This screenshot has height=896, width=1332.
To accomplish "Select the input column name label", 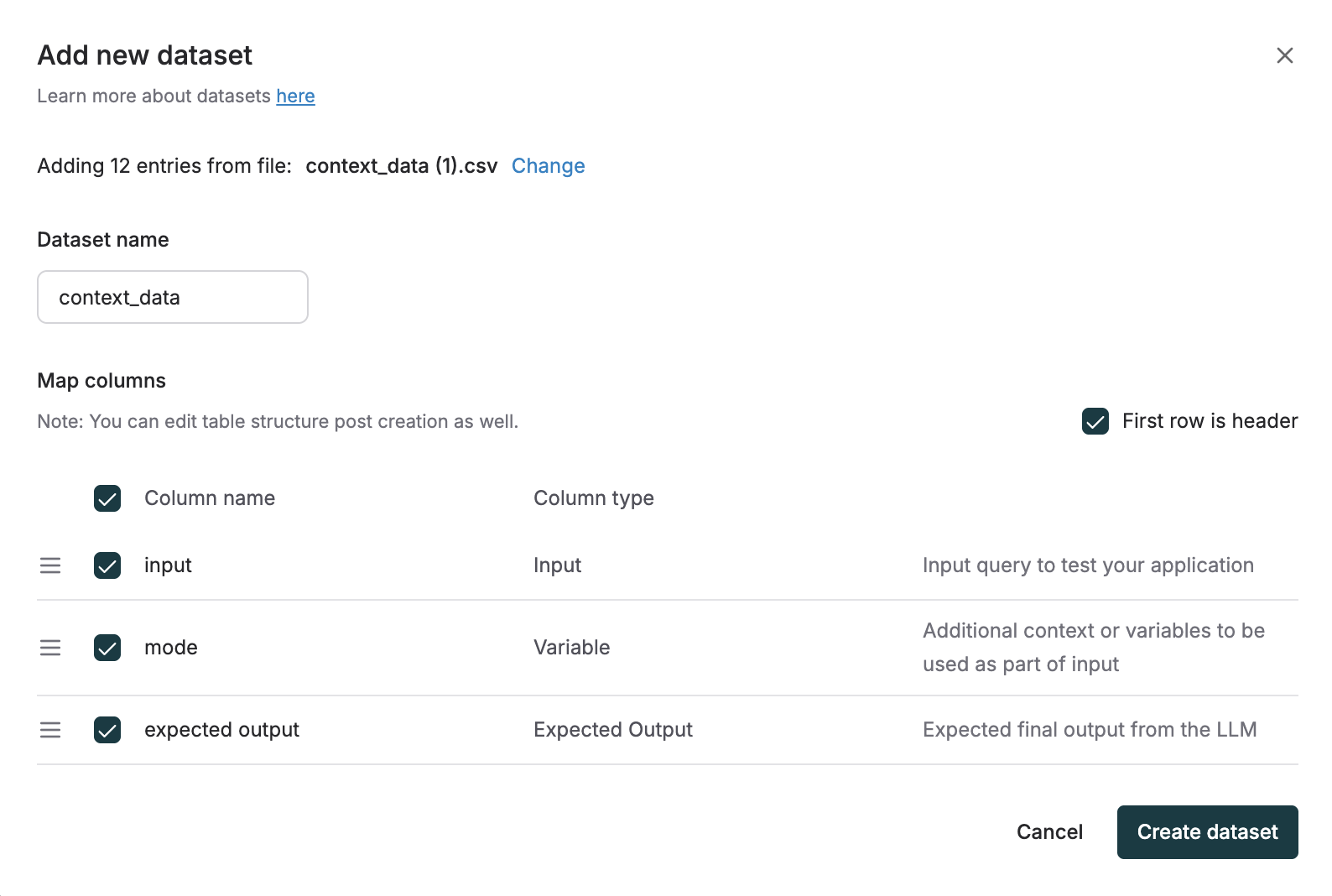I will click(x=168, y=565).
